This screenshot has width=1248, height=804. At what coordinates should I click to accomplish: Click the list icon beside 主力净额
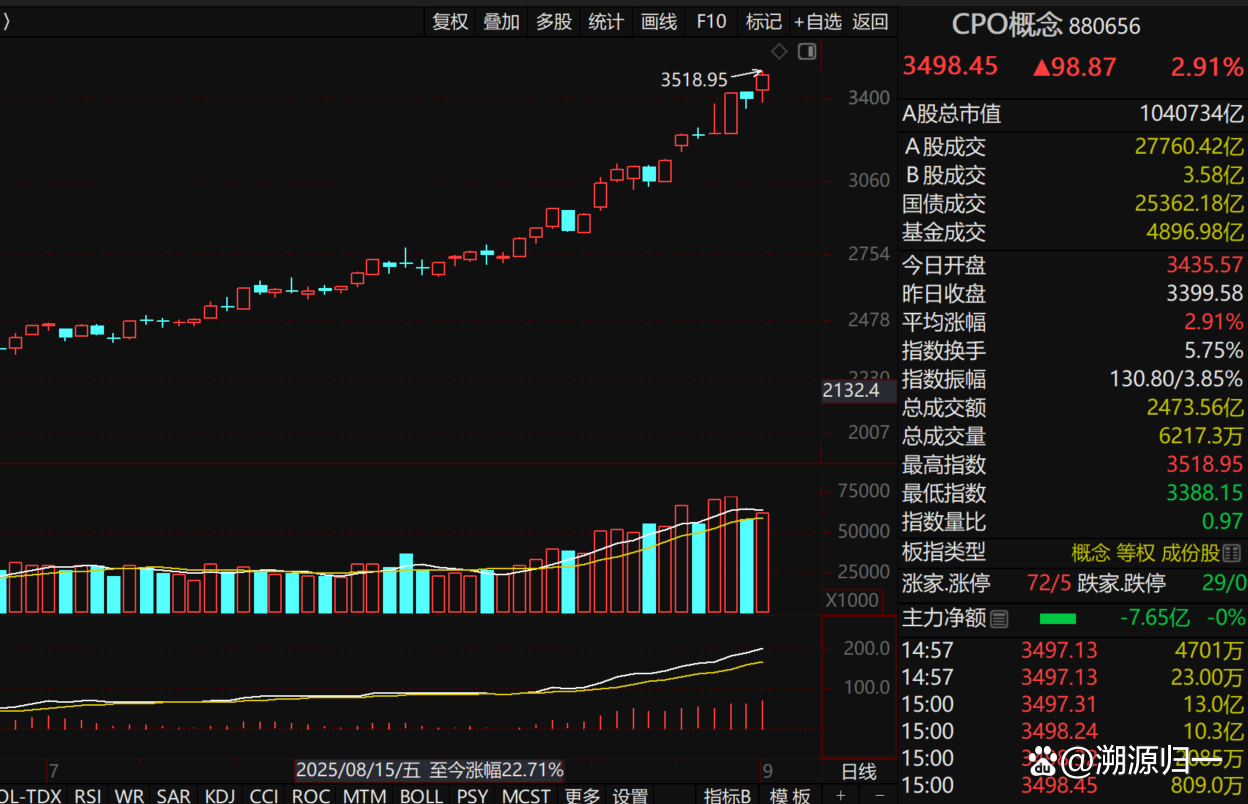tap(999, 619)
